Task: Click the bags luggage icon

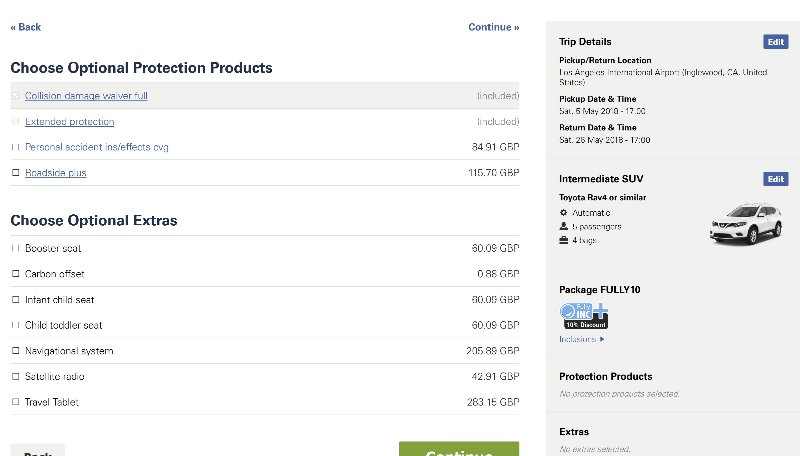Action: click(564, 241)
